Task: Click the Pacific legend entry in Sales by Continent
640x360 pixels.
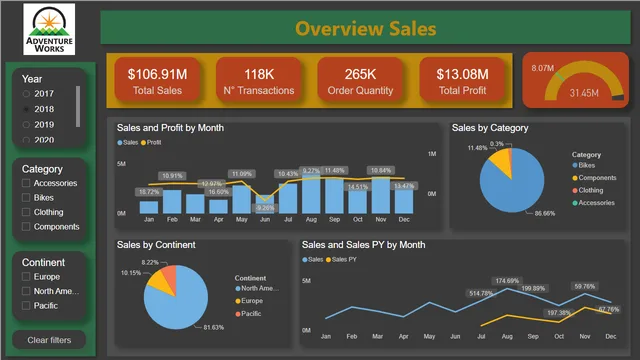Action: (x=248, y=314)
